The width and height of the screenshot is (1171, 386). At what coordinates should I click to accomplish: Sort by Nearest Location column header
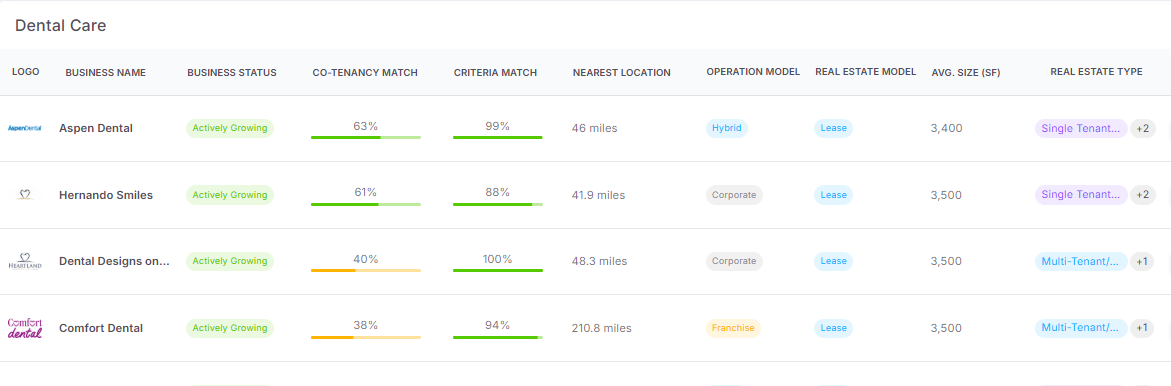621,72
